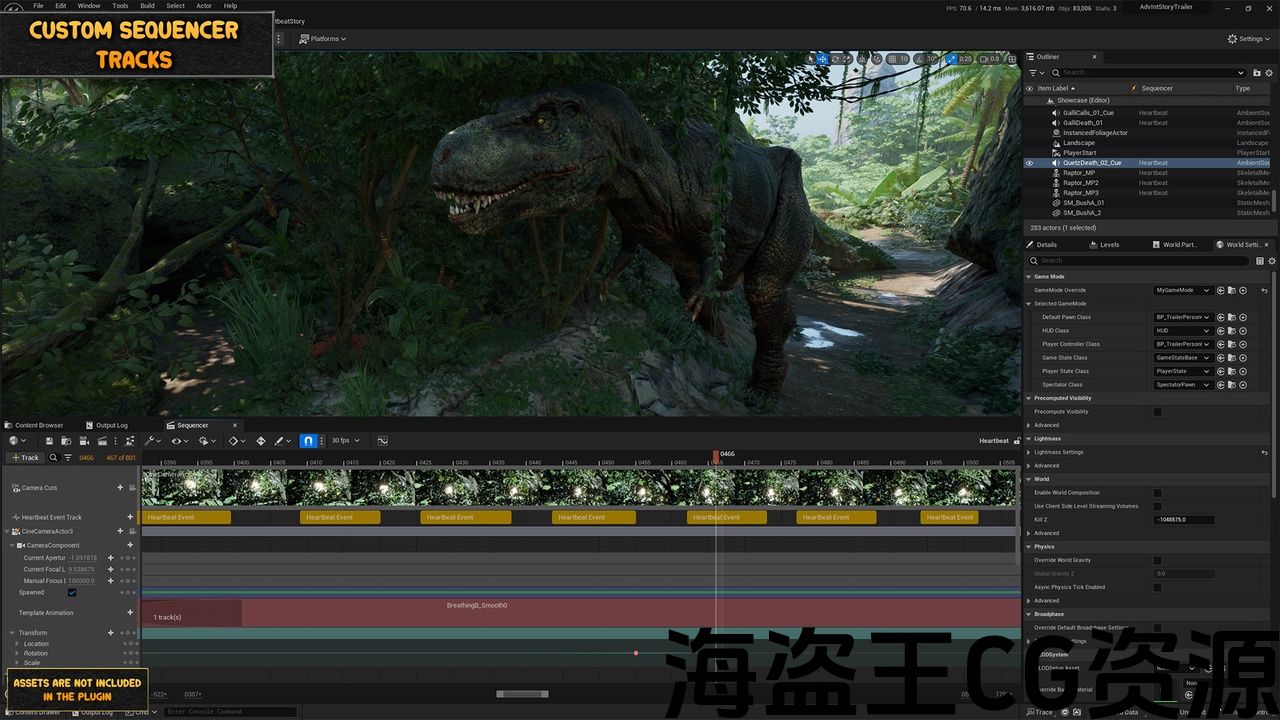Toggle the Sequencer snapping magnet icon
Image resolution: width=1280 pixels, height=720 pixels.
309,441
